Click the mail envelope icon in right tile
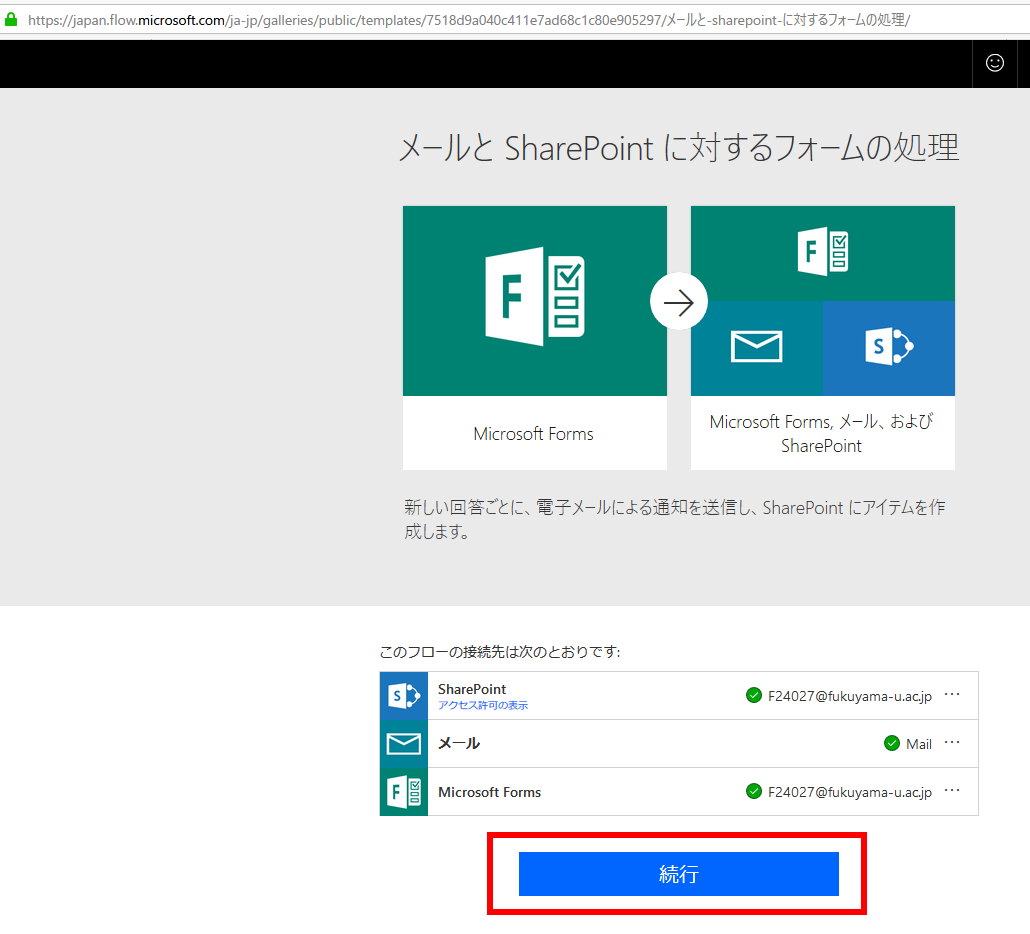The height and width of the screenshot is (934, 1030). pos(756,346)
